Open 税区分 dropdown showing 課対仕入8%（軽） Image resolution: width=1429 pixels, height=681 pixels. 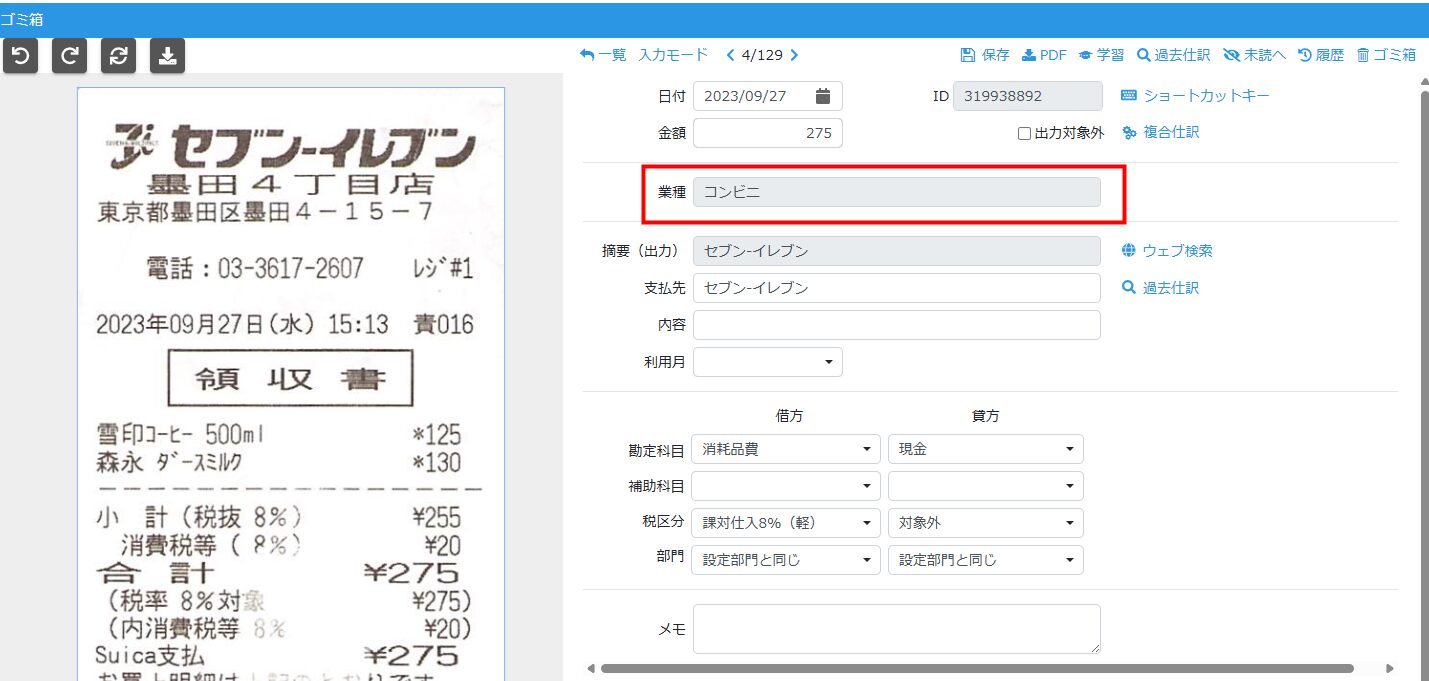[x=785, y=523]
